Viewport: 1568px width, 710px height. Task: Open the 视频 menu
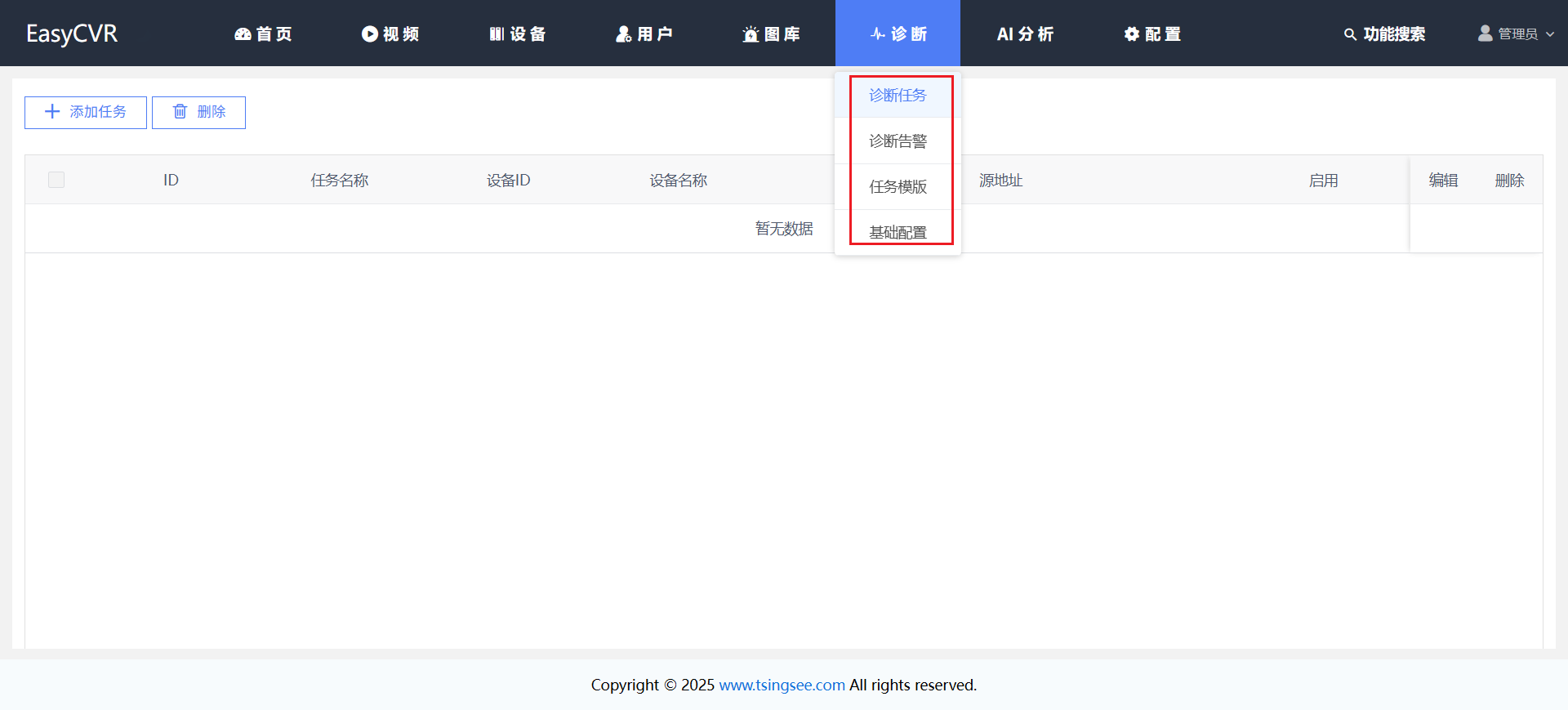[x=390, y=34]
